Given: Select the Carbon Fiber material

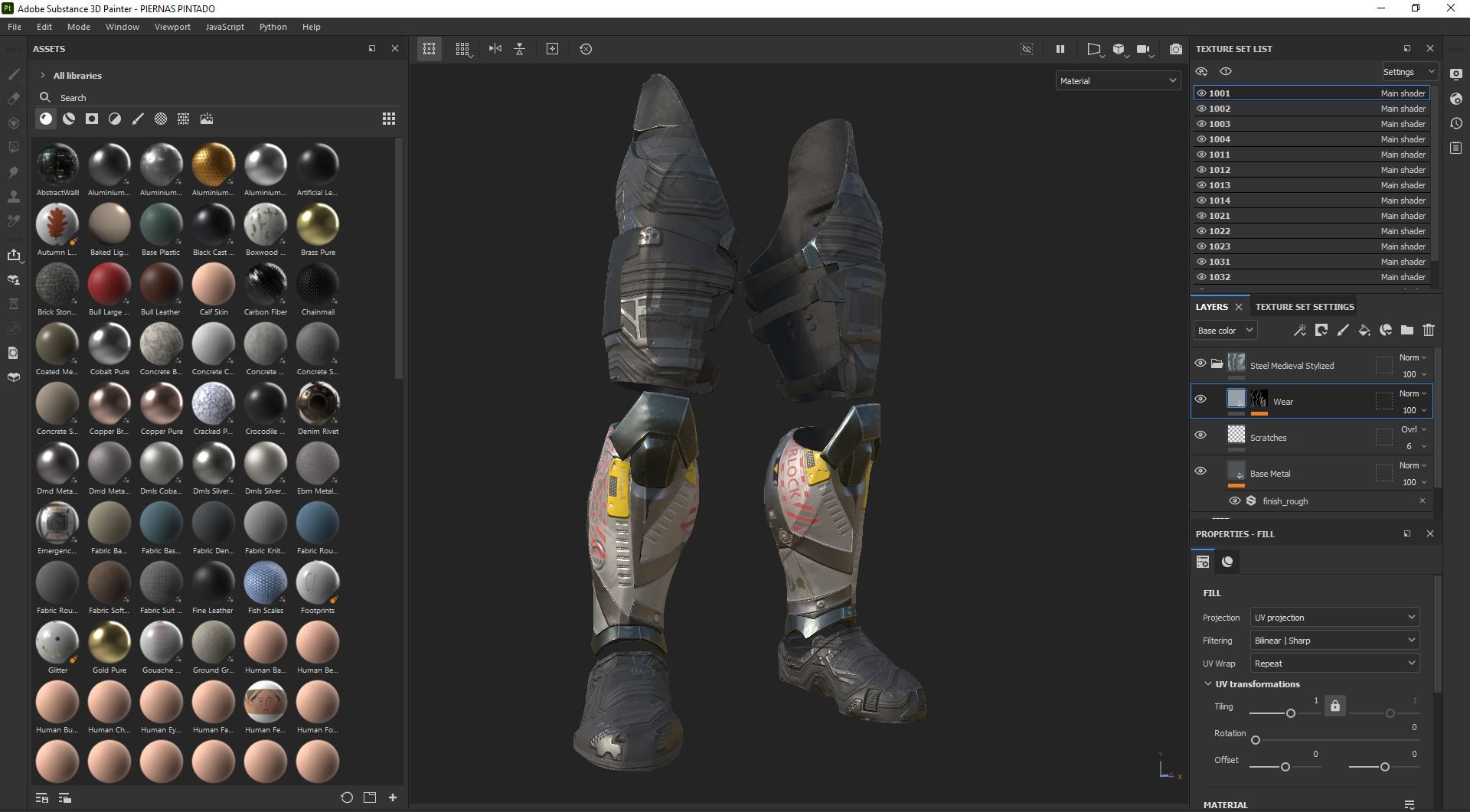Looking at the screenshot, I should (266, 290).
